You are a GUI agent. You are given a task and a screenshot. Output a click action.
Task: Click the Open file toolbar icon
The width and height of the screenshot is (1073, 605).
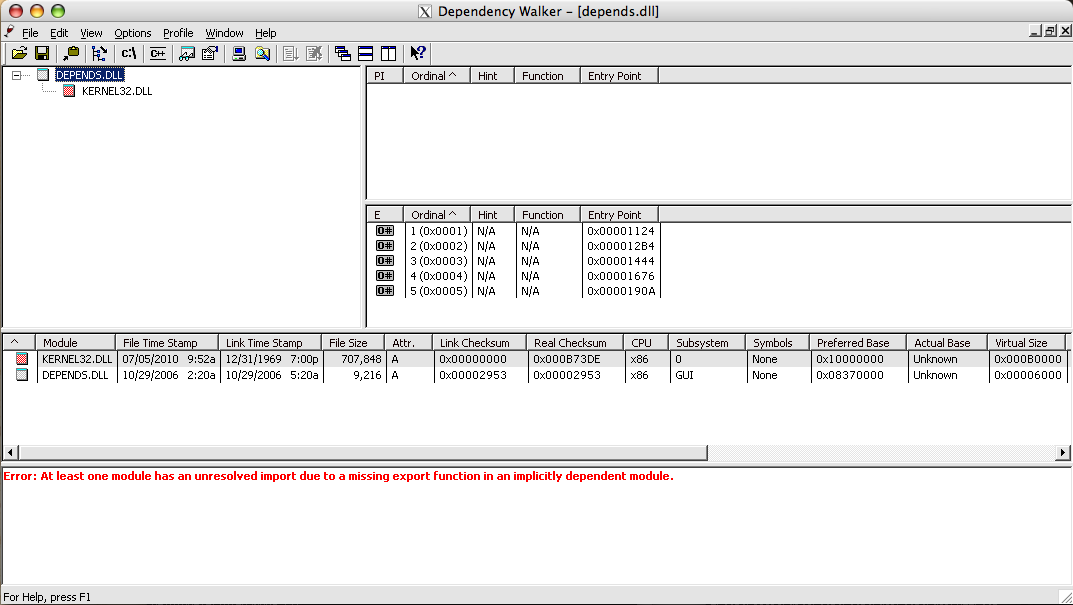coord(19,53)
